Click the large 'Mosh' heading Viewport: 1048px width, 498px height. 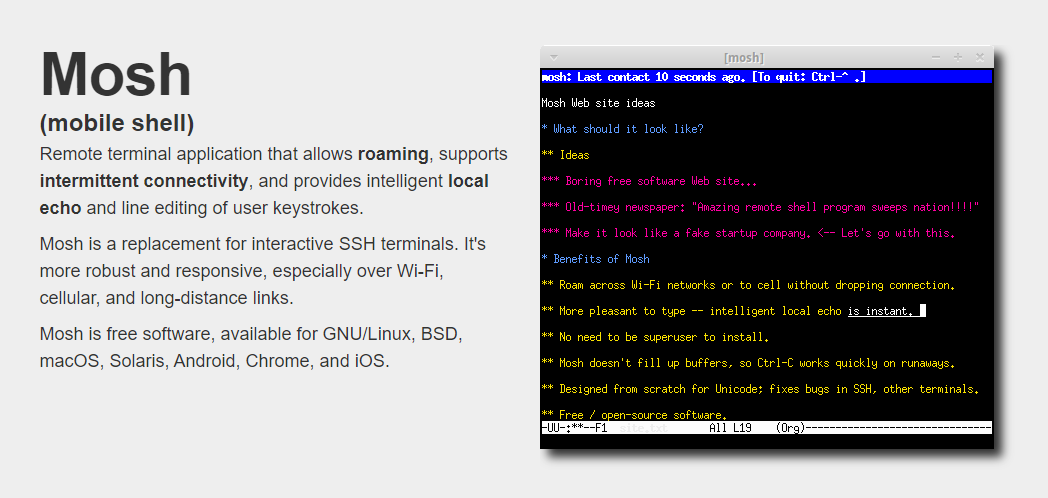coord(116,74)
